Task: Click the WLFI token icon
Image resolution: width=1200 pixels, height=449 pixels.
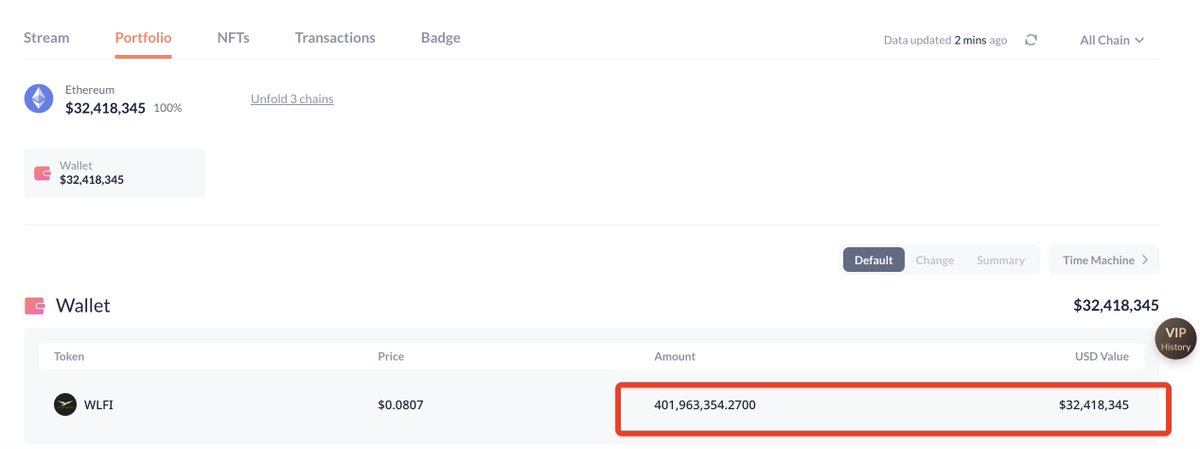Action: (65, 405)
